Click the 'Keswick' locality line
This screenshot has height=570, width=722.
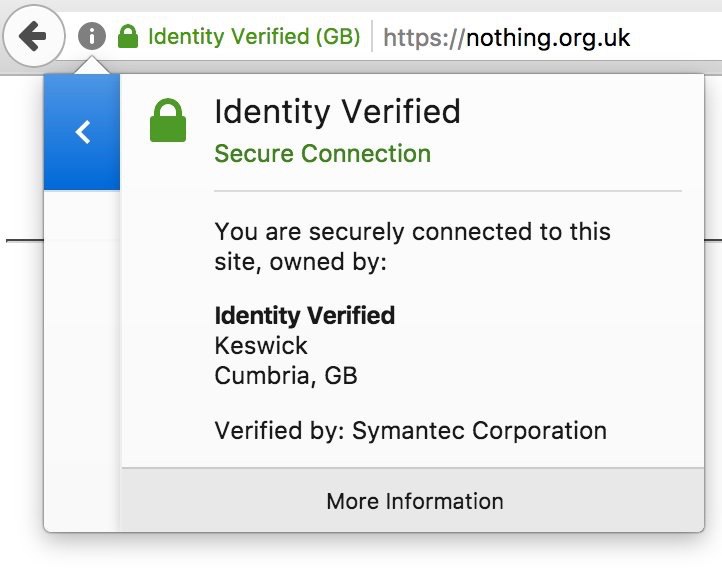click(x=261, y=346)
